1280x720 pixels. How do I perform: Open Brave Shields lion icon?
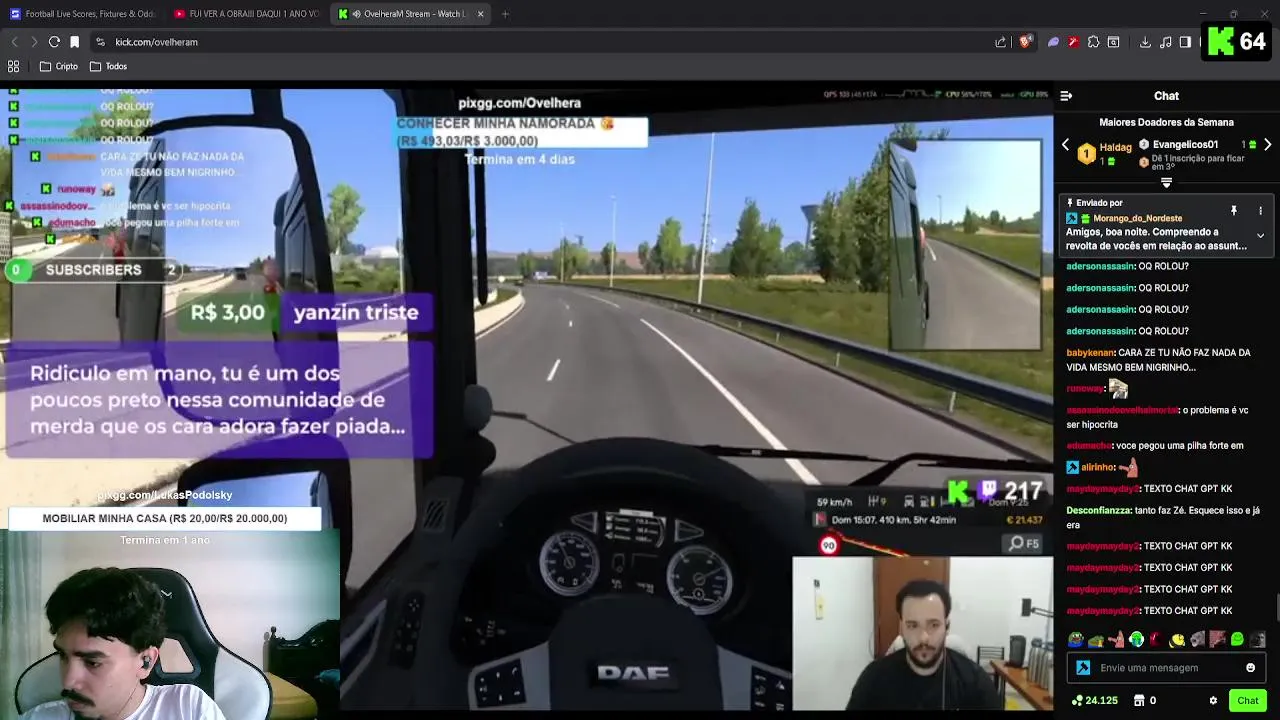coord(1025,42)
